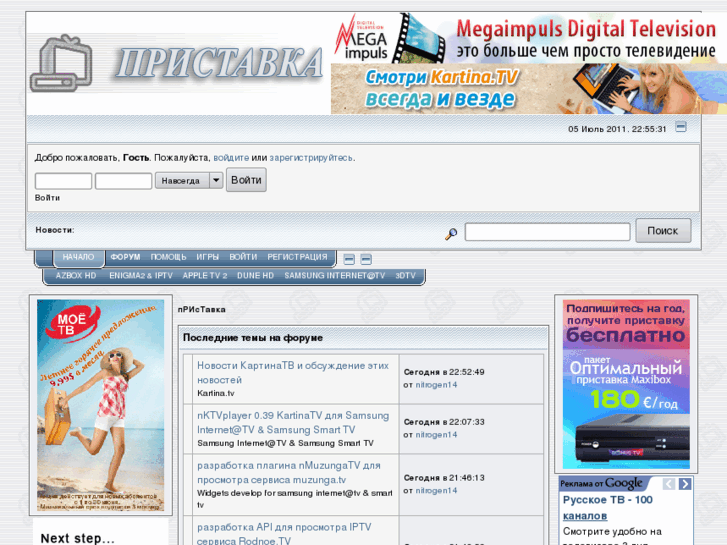Open nitrogen14 profile on the 22:52:49 post

point(436,385)
